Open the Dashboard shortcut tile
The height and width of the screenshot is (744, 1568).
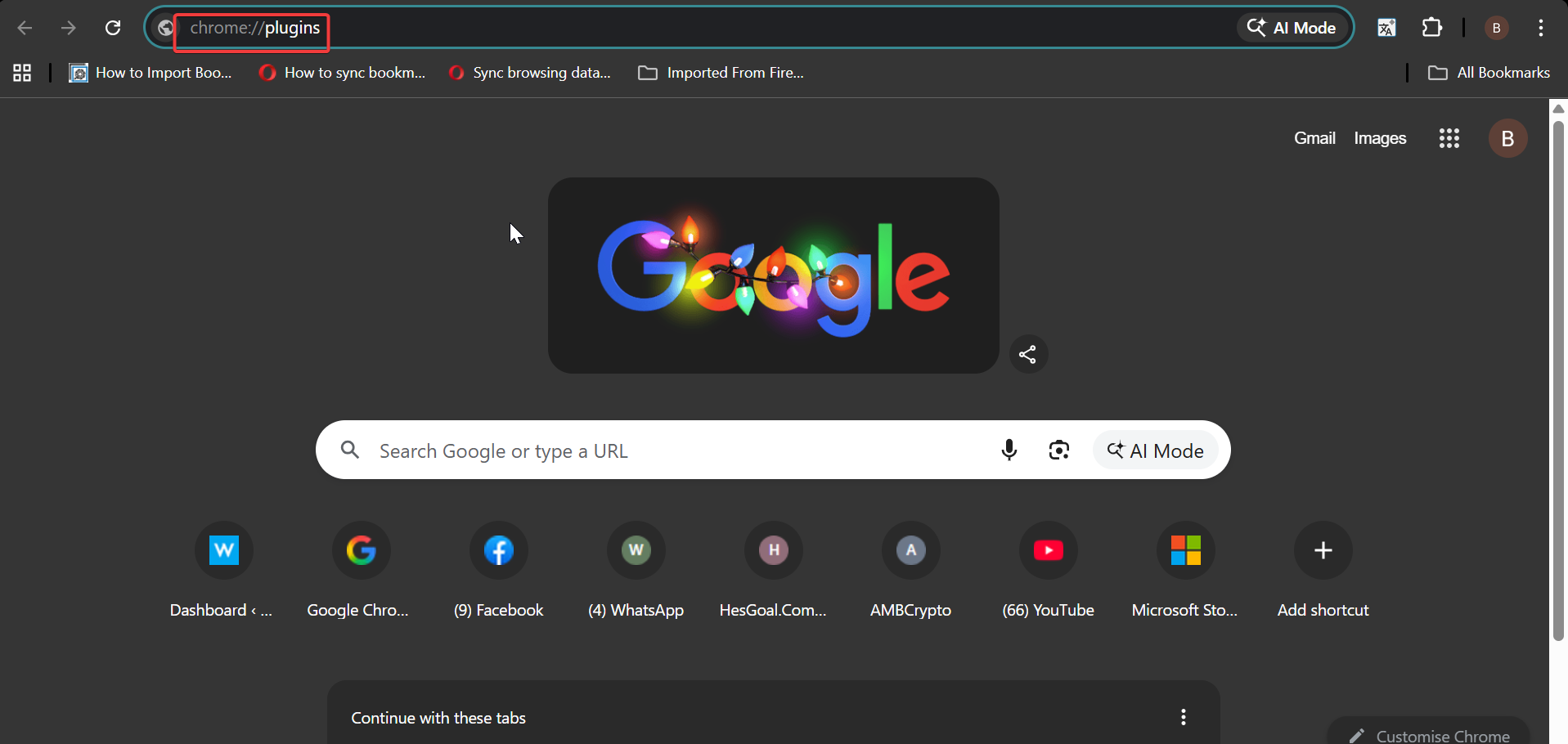223,570
